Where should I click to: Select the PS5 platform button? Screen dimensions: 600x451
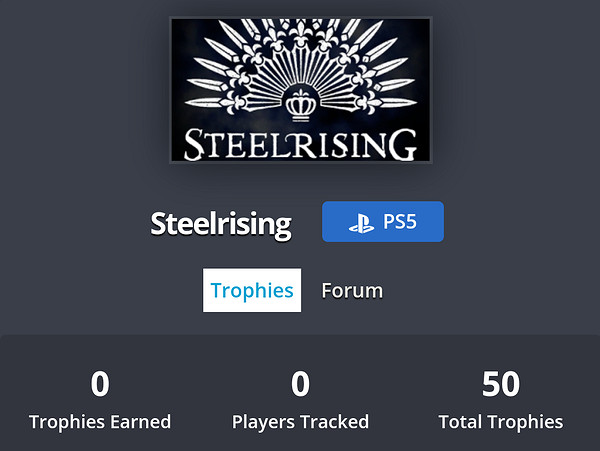[383, 222]
